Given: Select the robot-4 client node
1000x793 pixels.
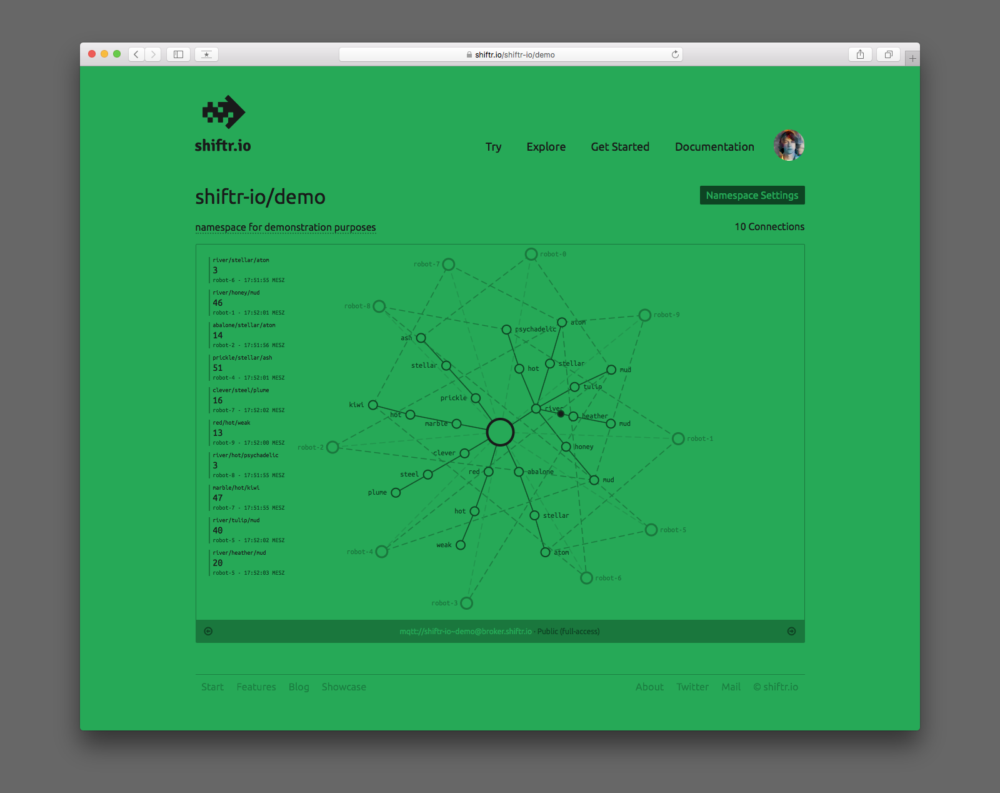Looking at the screenshot, I should click(381, 552).
